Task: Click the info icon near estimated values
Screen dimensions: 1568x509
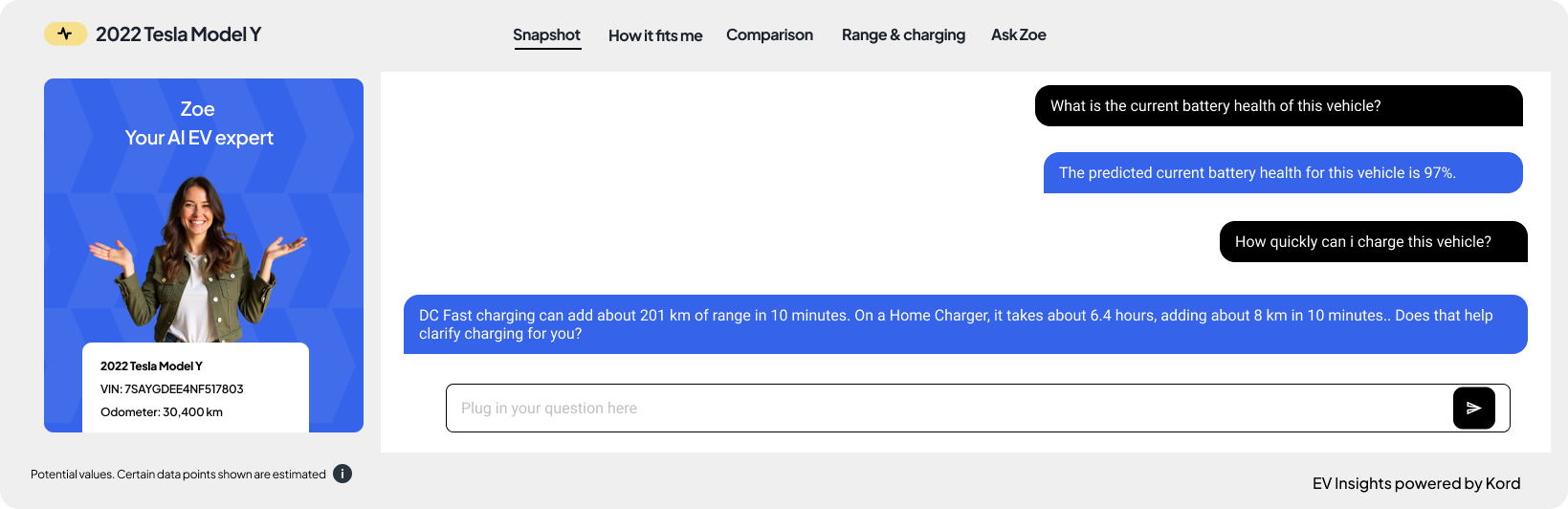Action: [342, 474]
